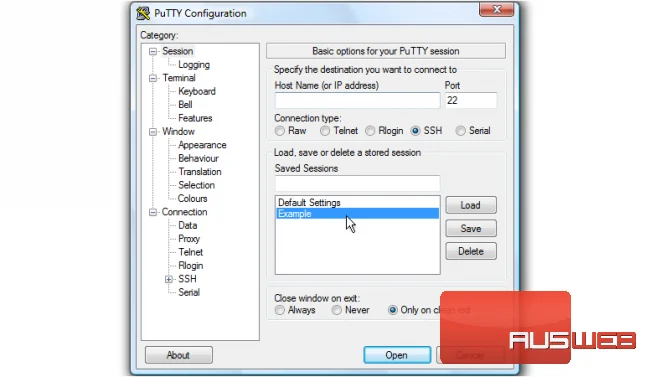The width and height of the screenshot is (650, 377).
Task: Open the Terminal category
Action: pyautogui.click(x=179, y=78)
